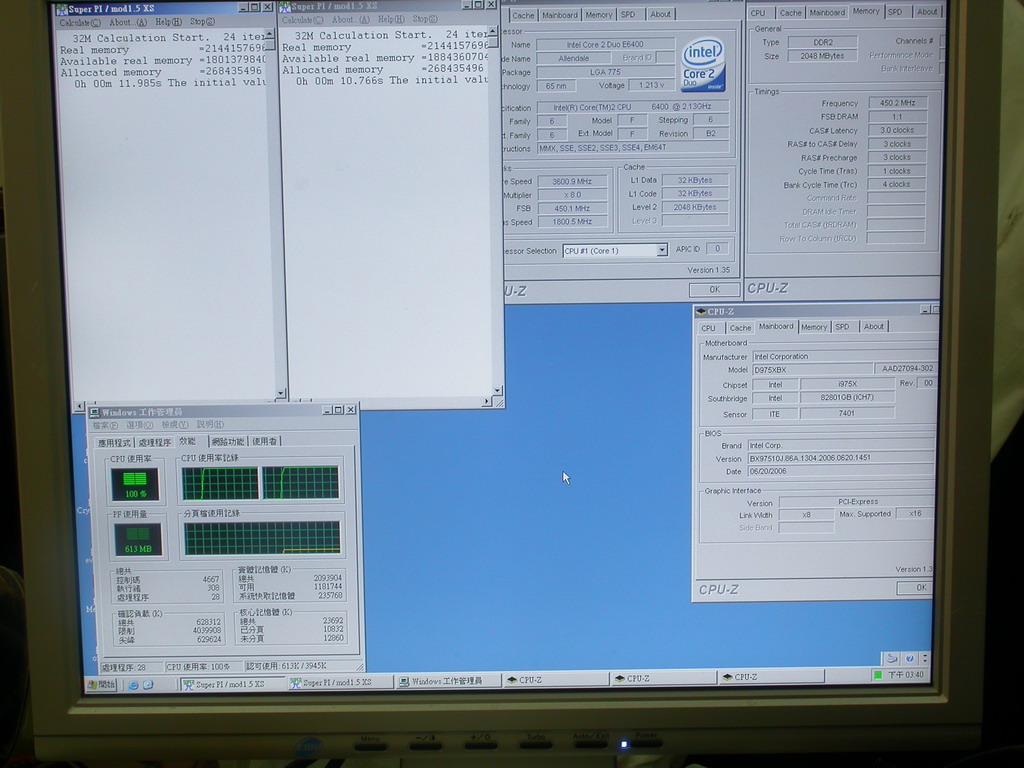The height and width of the screenshot is (768, 1024).
Task: Click Stop menu in left Super PI window
Action: click(202, 21)
